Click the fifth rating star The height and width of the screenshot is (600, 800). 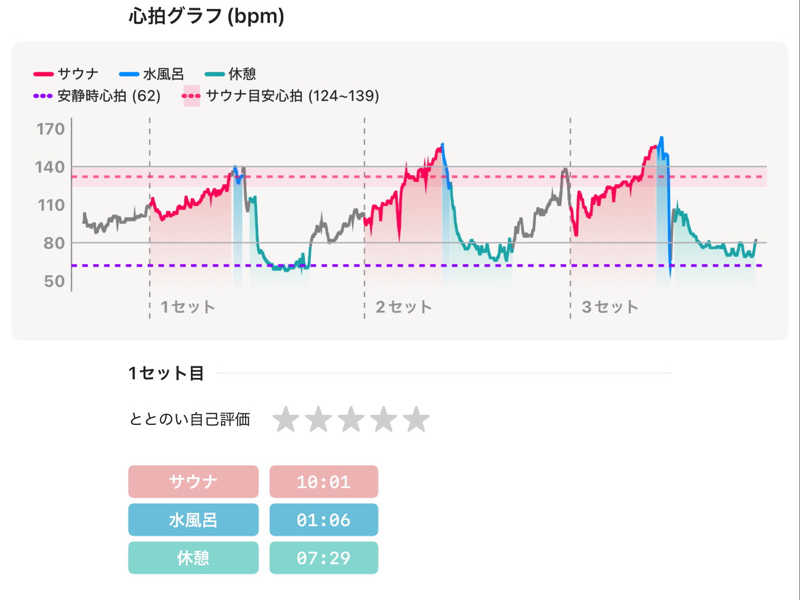416,420
